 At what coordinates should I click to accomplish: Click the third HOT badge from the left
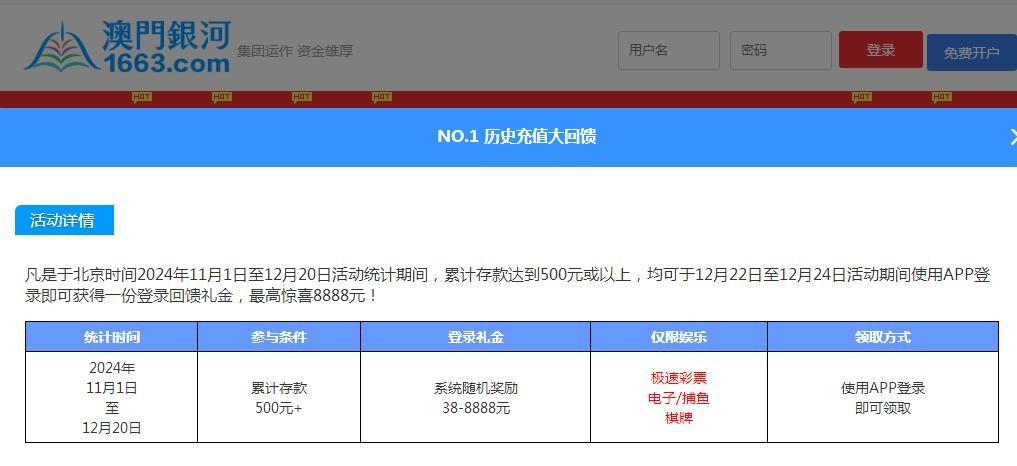[301, 97]
